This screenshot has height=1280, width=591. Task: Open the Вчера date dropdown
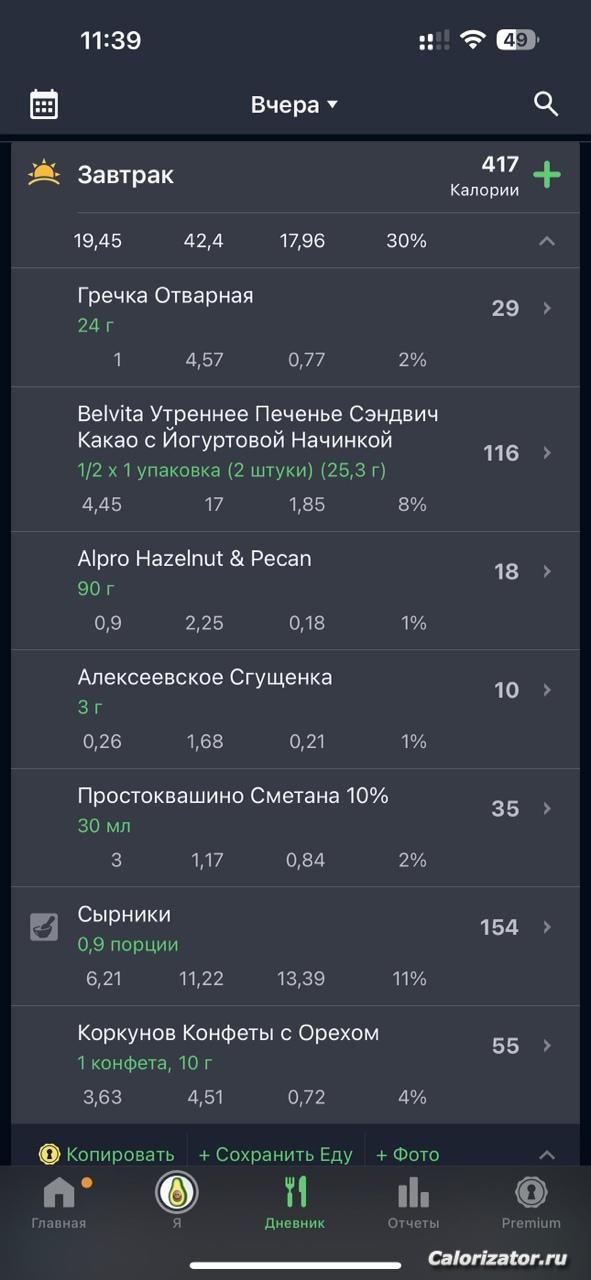(x=295, y=105)
